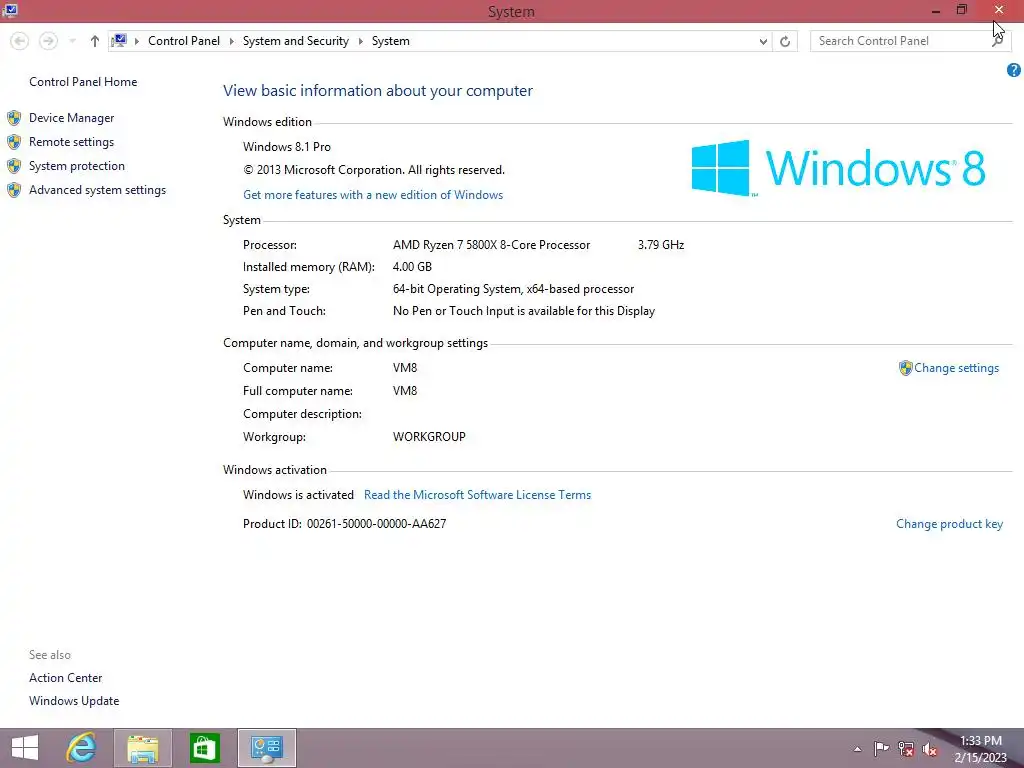
Task: Select System breadcrumb in address bar
Action: tap(391, 40)
